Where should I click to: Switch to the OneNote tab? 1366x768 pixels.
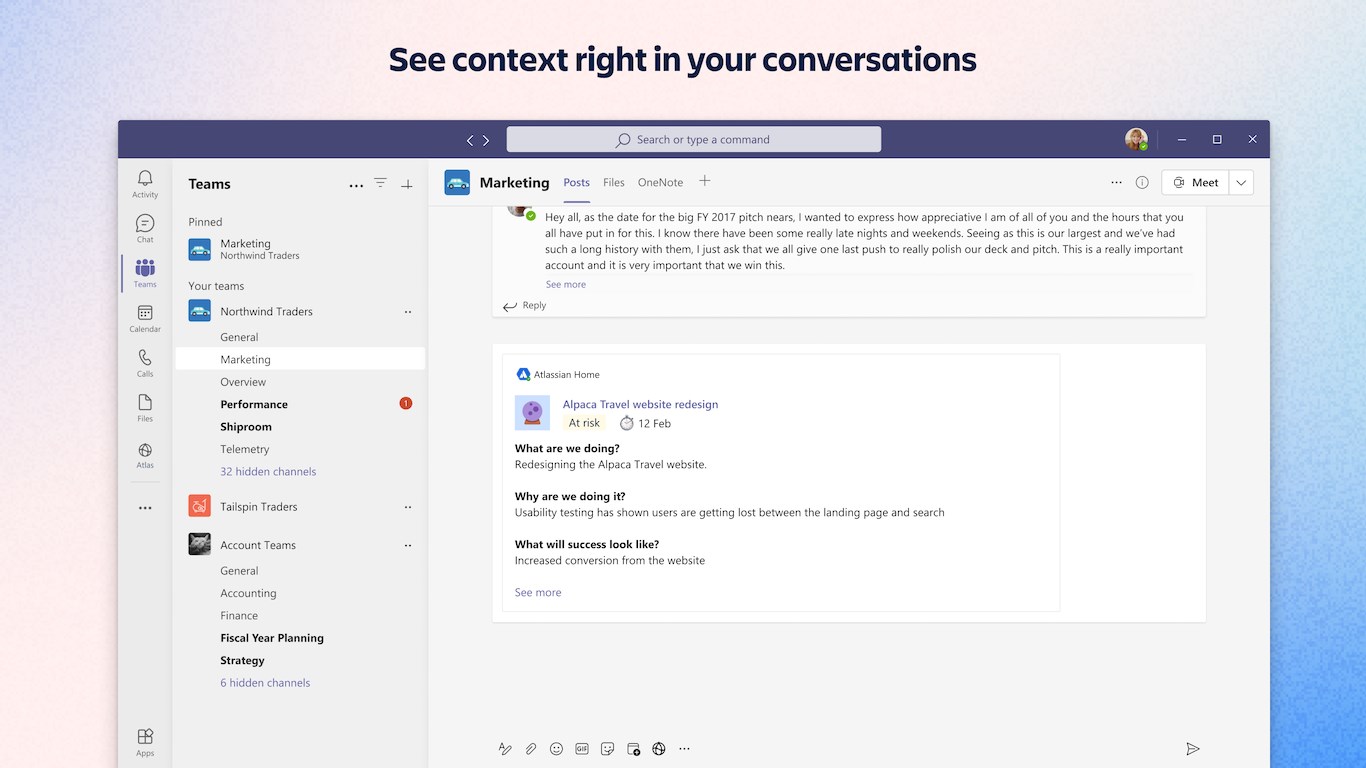tap(660, 183)
